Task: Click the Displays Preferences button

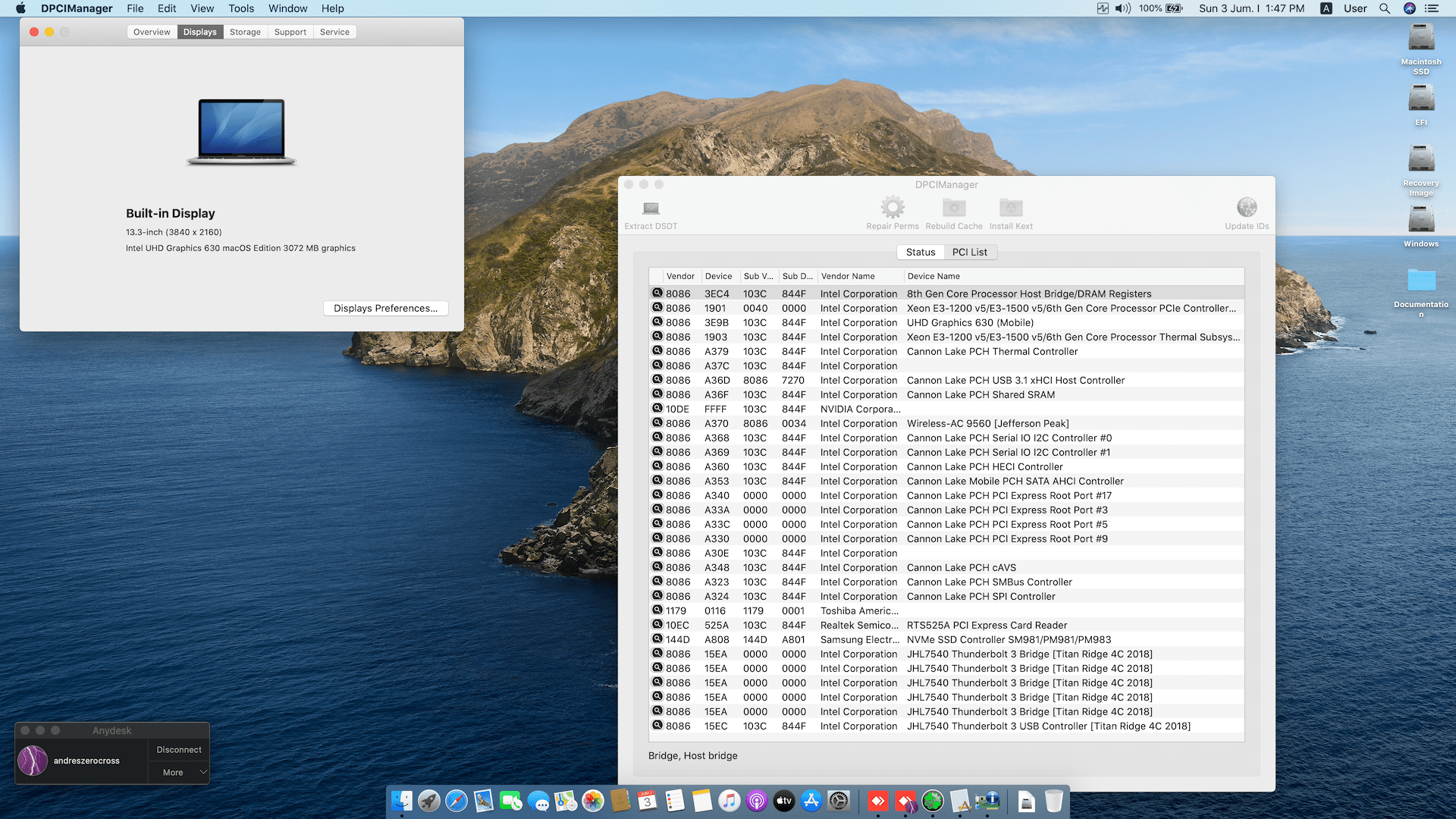Action: (x=385, y=308)
